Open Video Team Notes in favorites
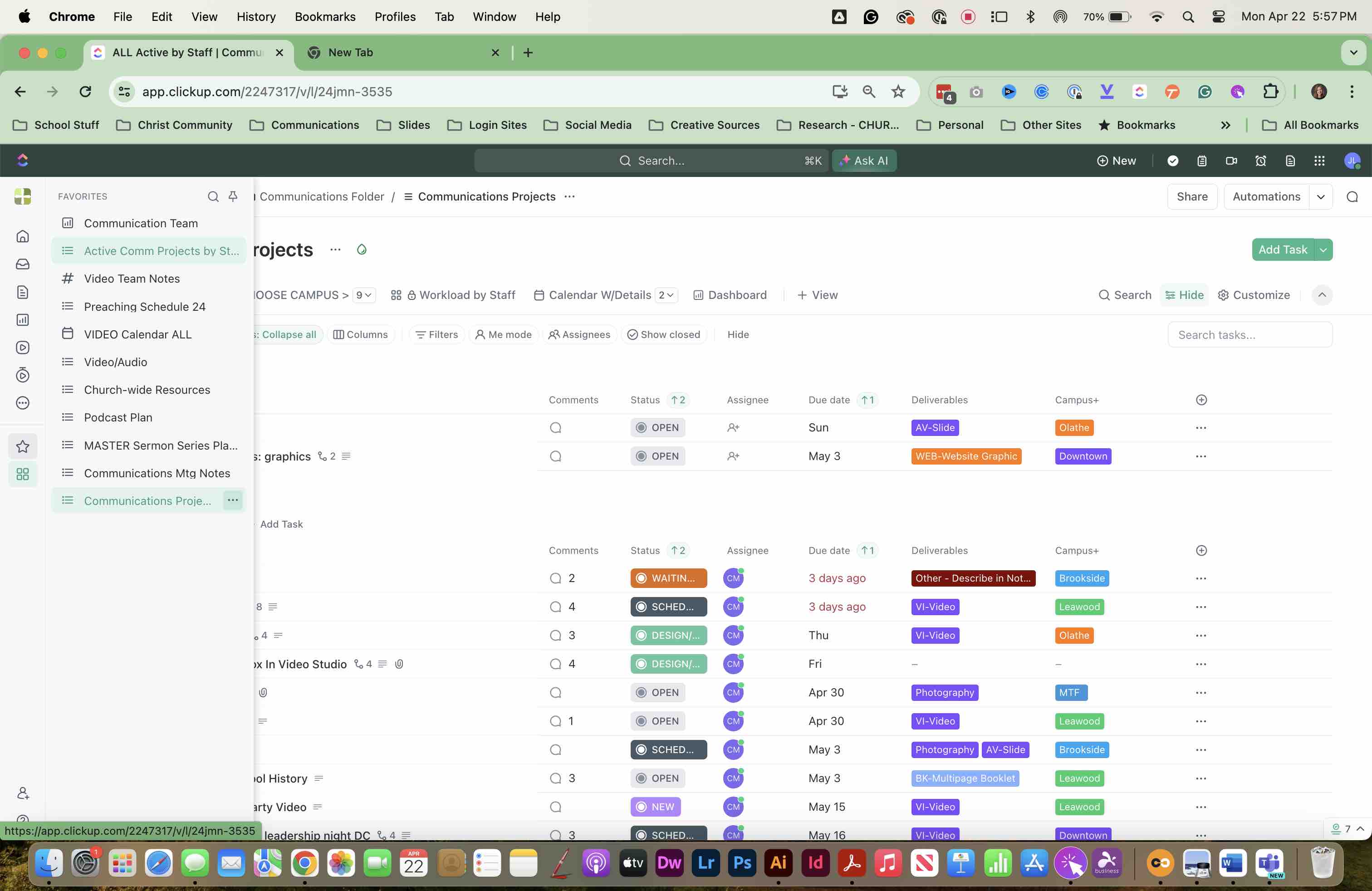 149,279
